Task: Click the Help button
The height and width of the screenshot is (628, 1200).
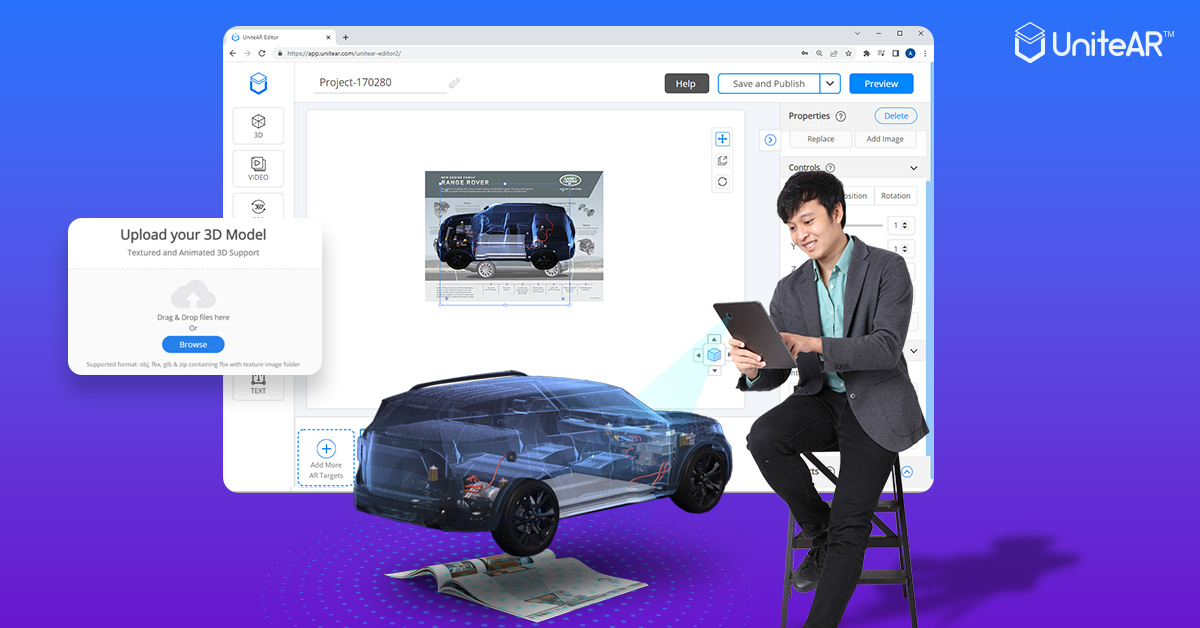Action: click(686, 84)
